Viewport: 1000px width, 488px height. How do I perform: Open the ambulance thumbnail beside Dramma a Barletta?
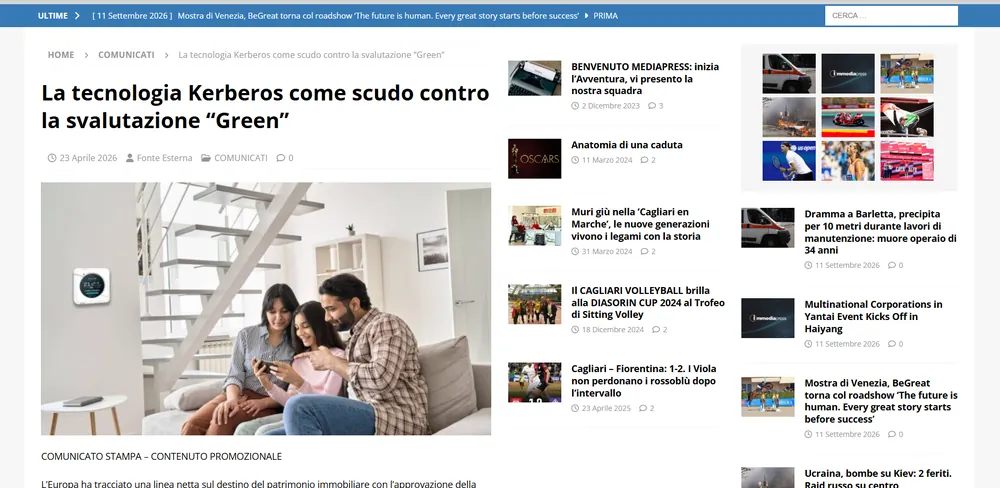[x=768, y=228]
